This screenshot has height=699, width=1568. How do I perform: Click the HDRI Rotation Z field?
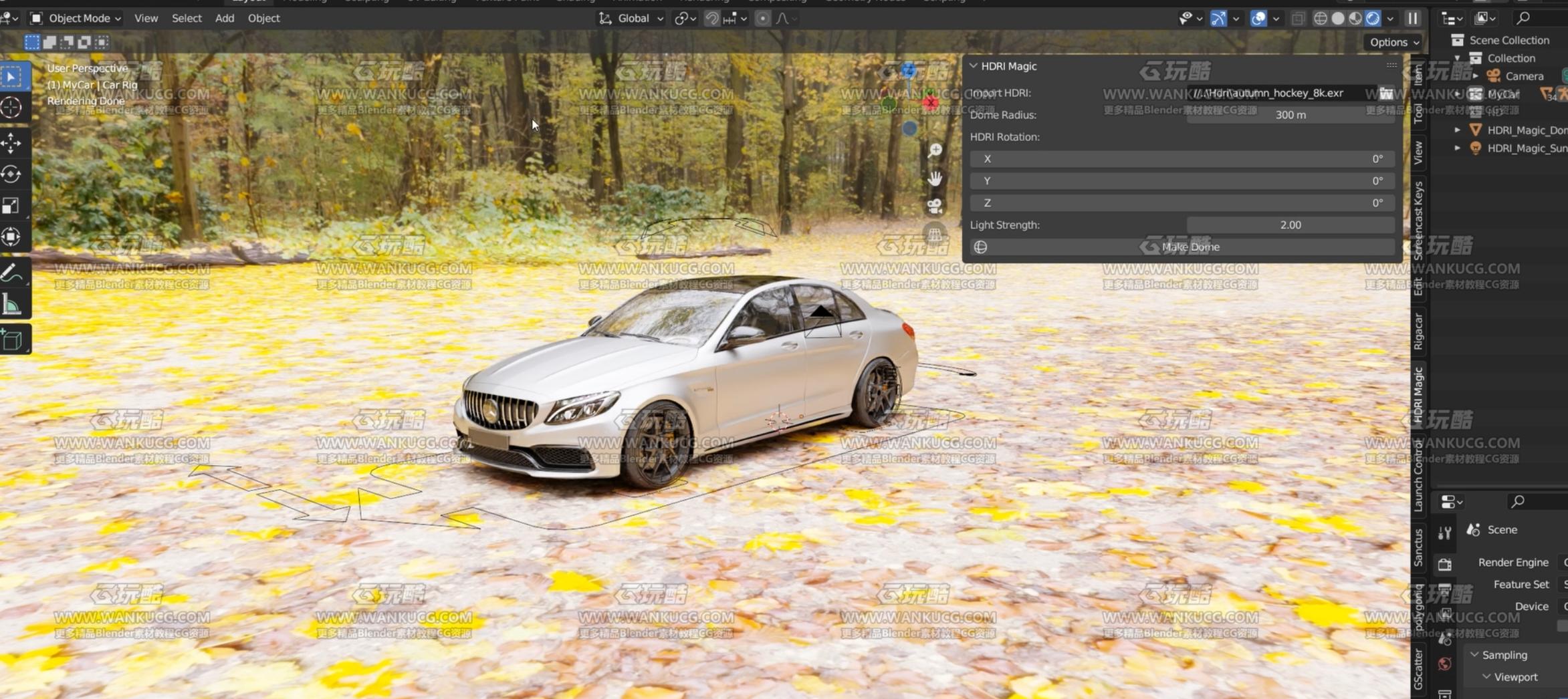tap(1182, 203)
